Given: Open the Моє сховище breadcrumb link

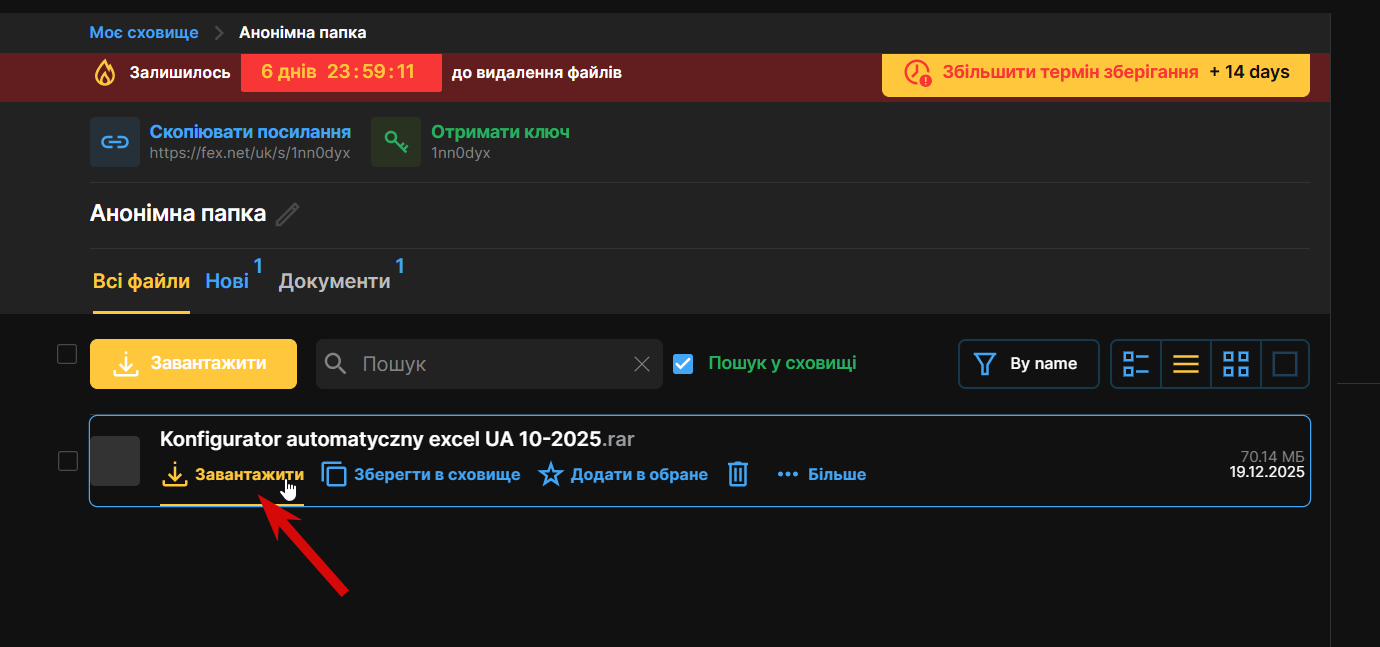Looking at the screenshot, I should [x=144, y=33].
